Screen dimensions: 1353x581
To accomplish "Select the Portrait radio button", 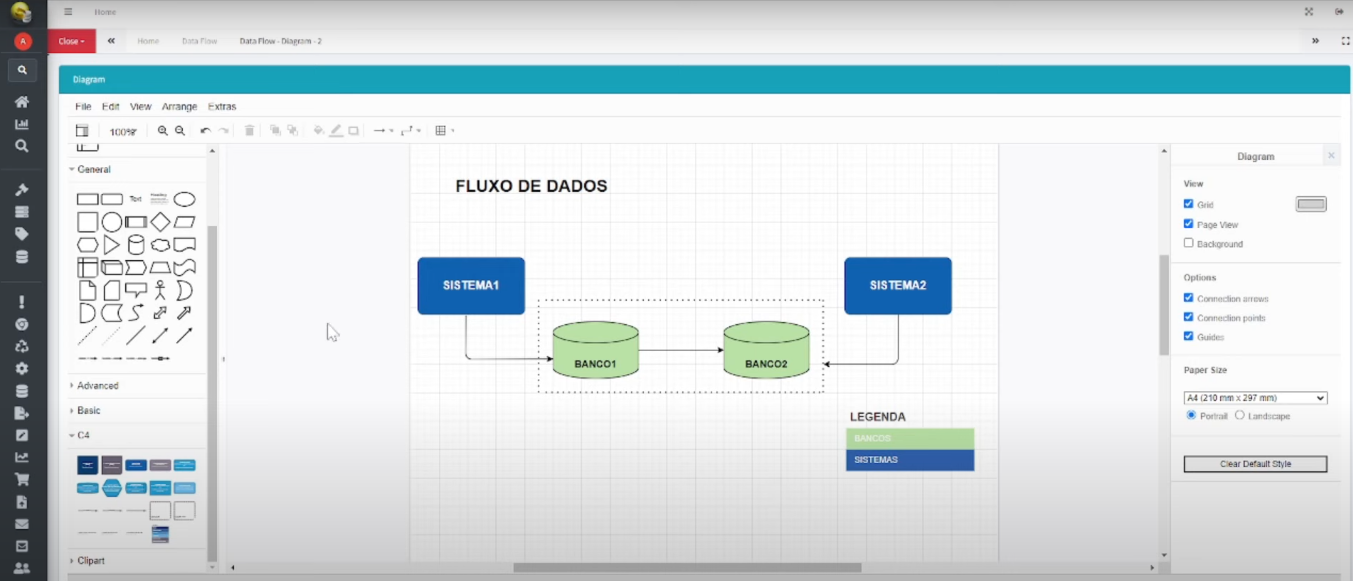I will pyautogui.click(x=1191, y=415).
